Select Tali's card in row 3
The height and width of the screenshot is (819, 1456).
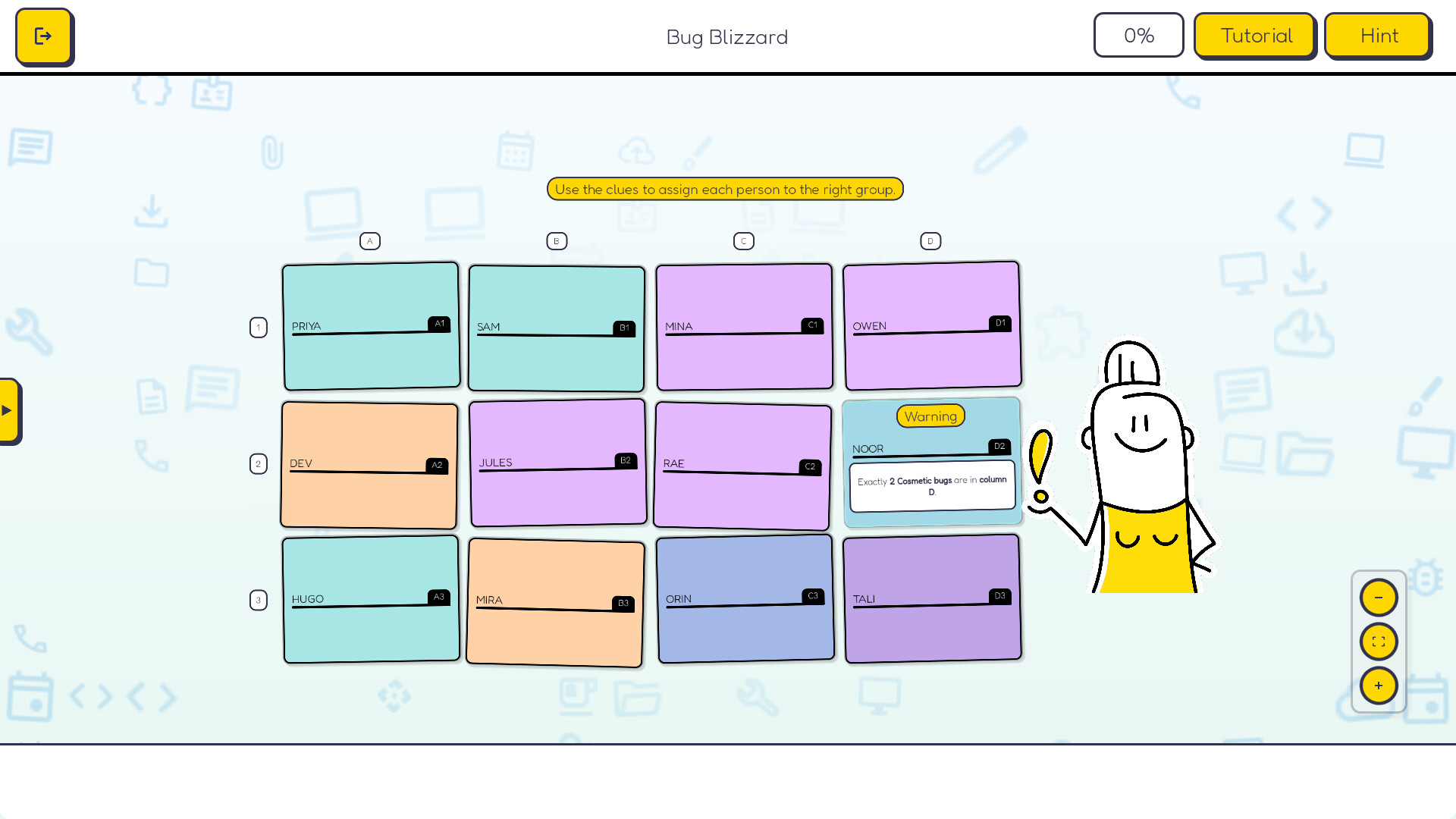pyautogui.click(x=932, y=598)
